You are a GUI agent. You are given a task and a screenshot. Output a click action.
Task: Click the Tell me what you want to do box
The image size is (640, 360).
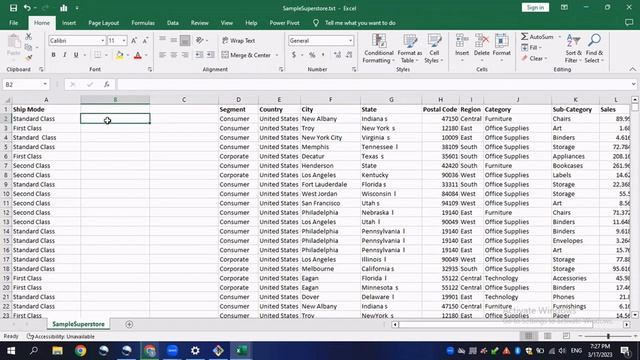pos(360,23)
